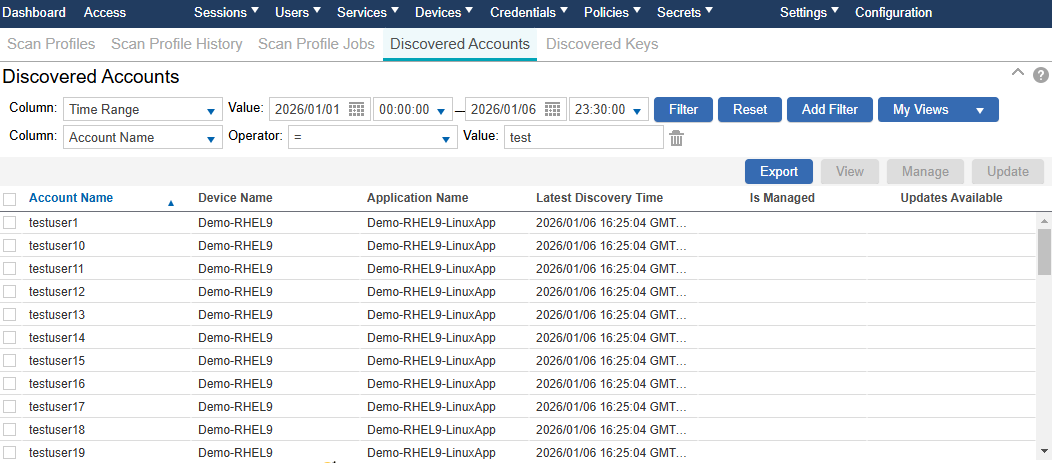Collapse the filter panel with the caret icon
Image resolution: width=1052 pixels, height=463 pixels.
(x=1018, y=73)
